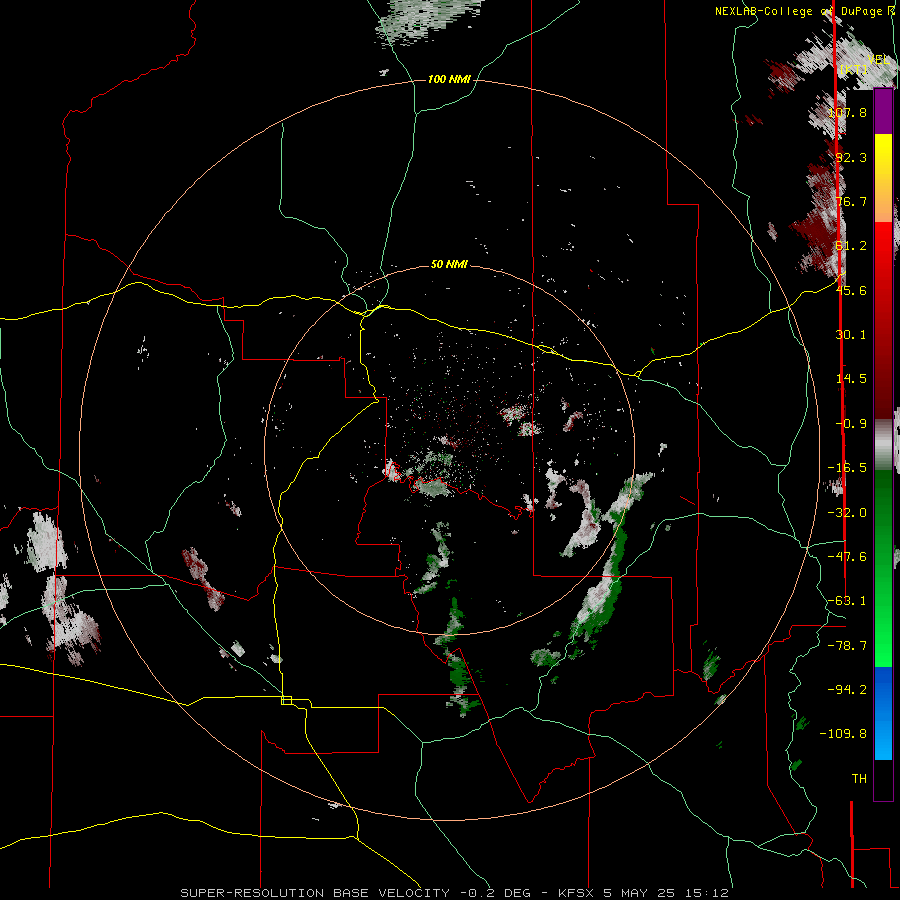Select the -32.0 value on velocity scale
The height and width of the screenshot is (900, 900).
[847, 513]
